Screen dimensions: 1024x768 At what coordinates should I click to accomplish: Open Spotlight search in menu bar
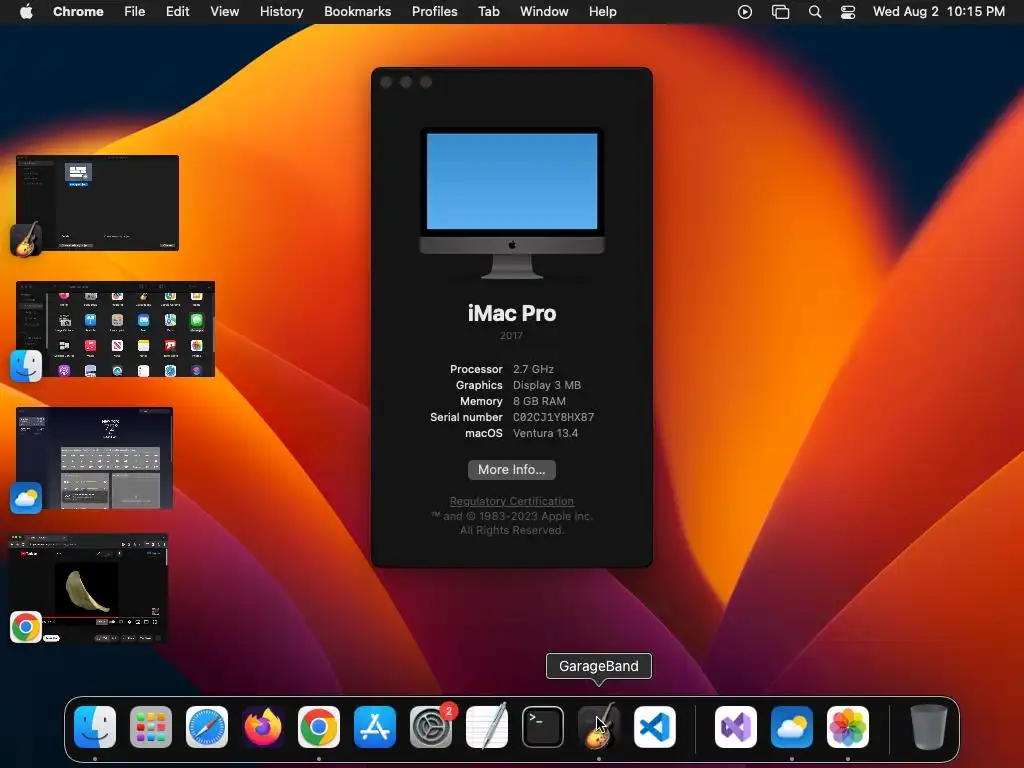coord(815,12)
